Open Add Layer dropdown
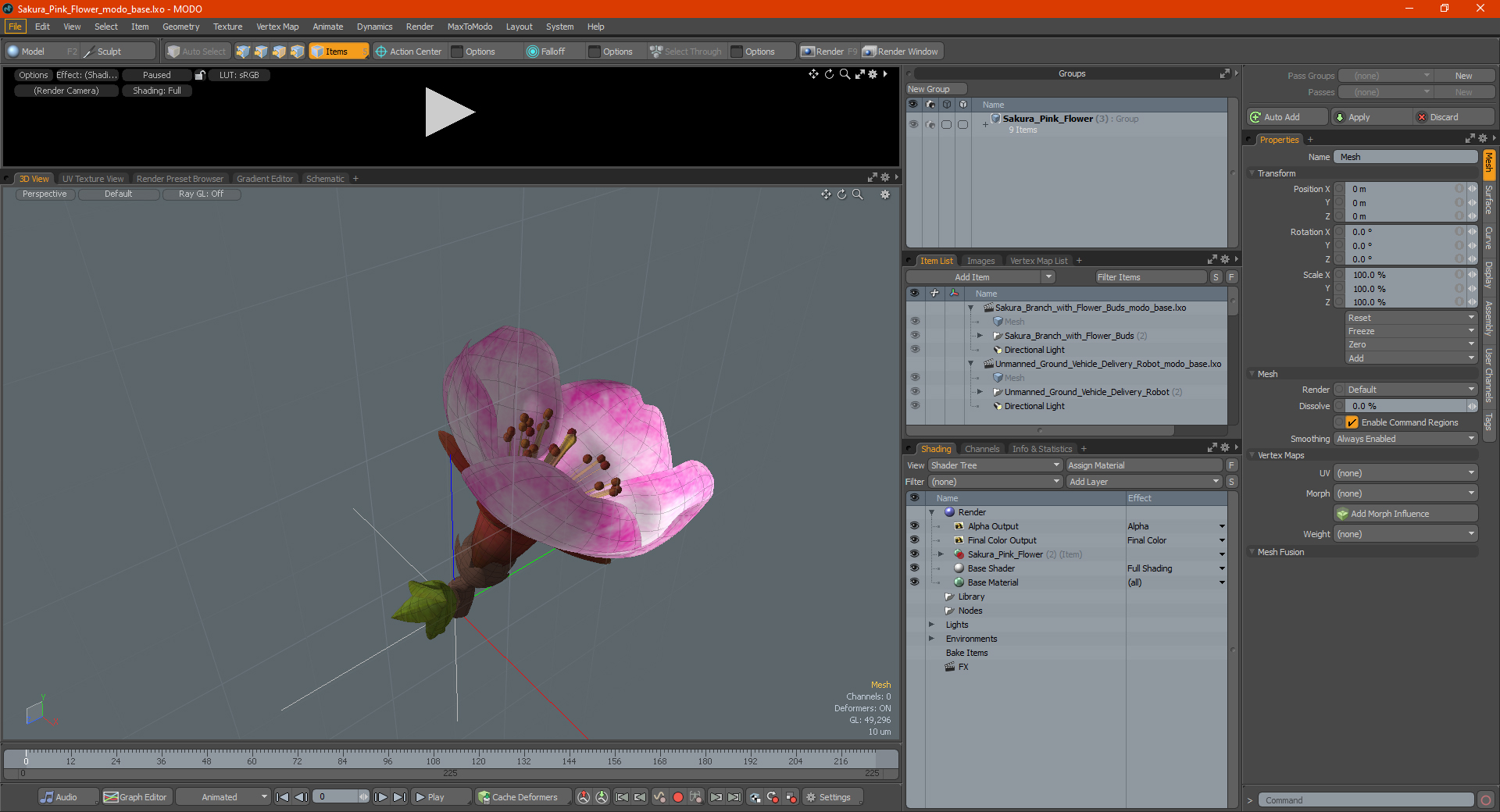Screen dimensions: 1500x812 point(1144,482)
